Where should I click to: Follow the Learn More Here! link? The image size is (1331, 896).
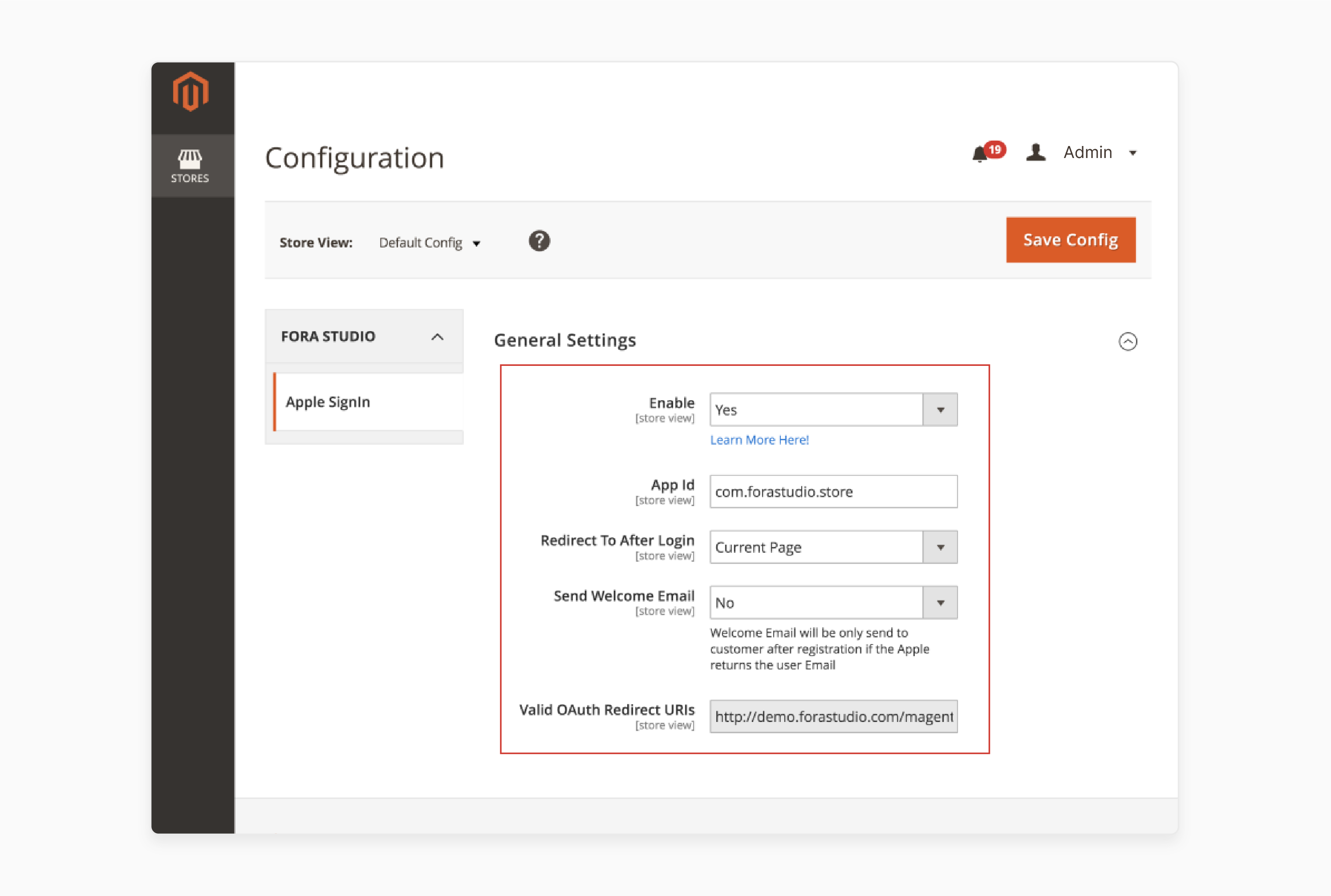tap(759, 440)
